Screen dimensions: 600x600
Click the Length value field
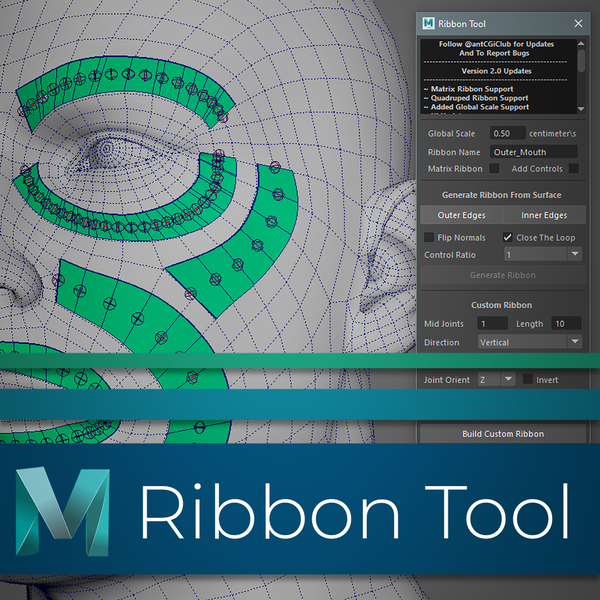click(x=566, y=324)
